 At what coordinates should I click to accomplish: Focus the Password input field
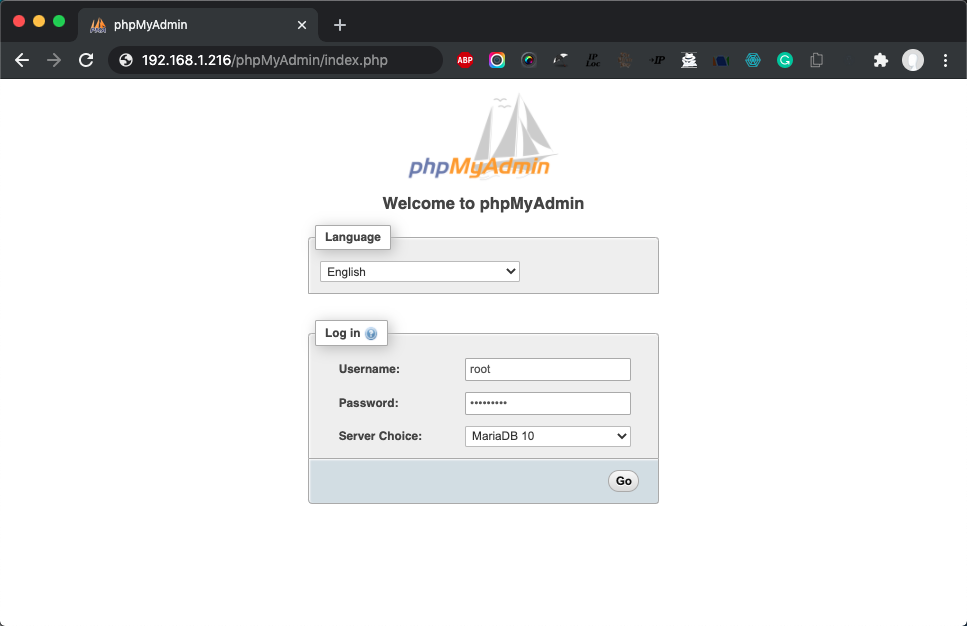click(x=548, y=403)
